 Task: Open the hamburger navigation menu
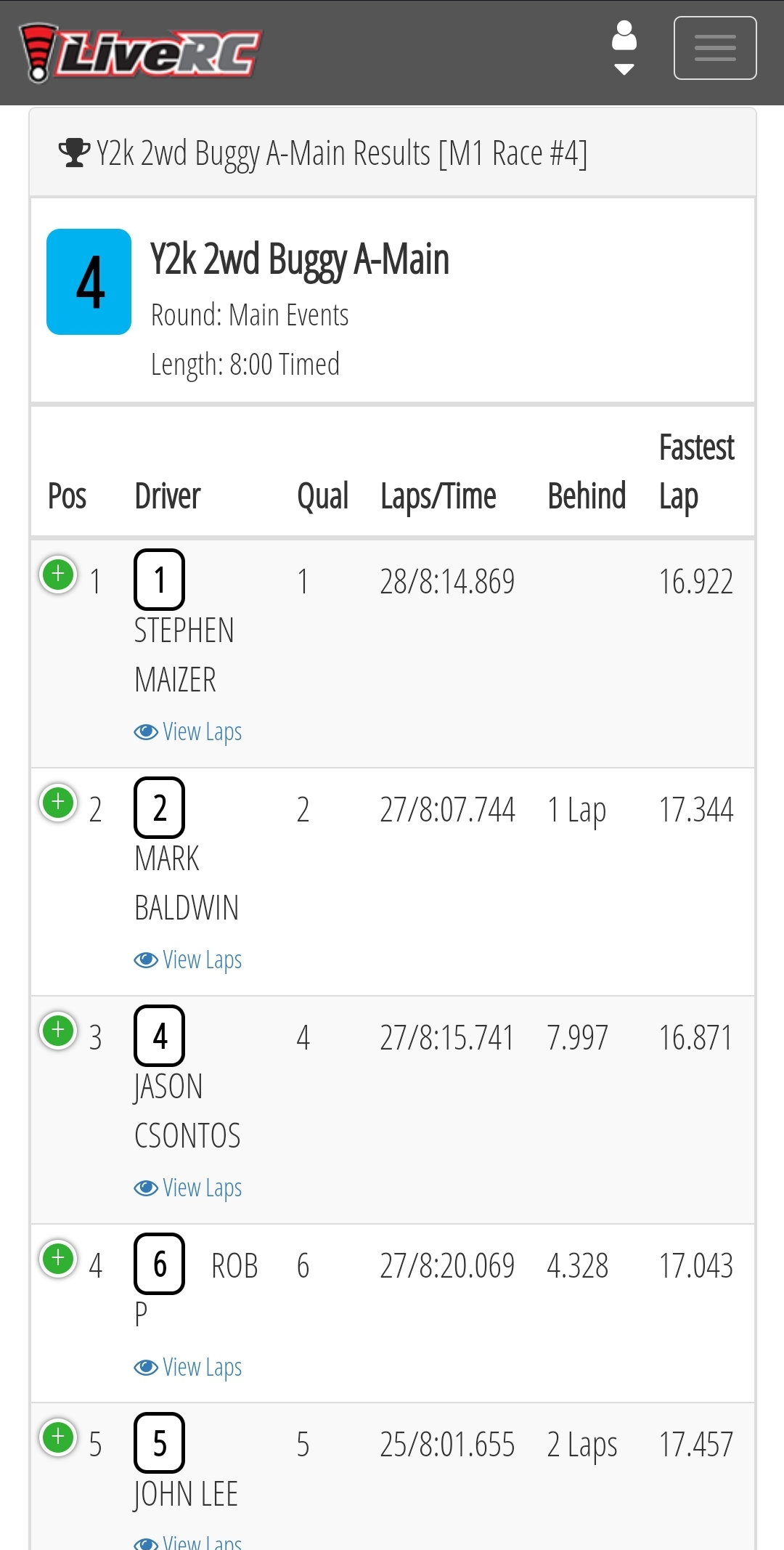point(715,48)
